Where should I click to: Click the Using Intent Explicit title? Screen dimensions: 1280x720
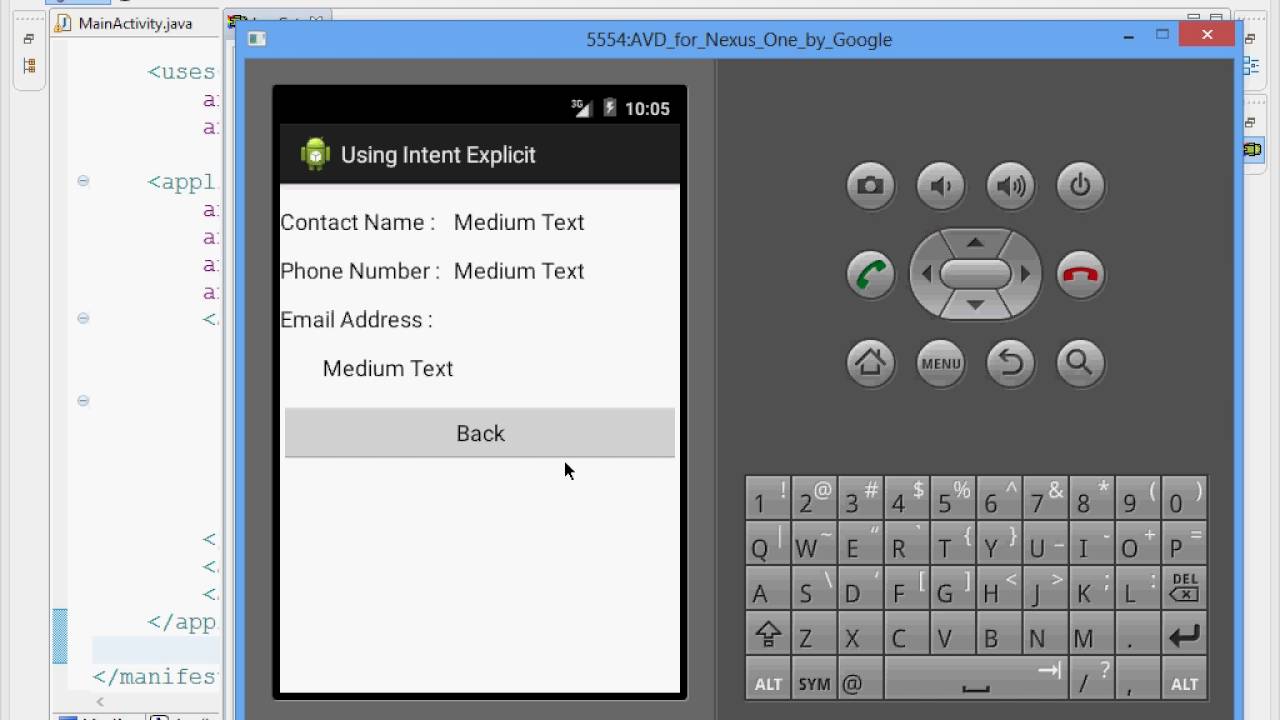(x=438, y=155)
